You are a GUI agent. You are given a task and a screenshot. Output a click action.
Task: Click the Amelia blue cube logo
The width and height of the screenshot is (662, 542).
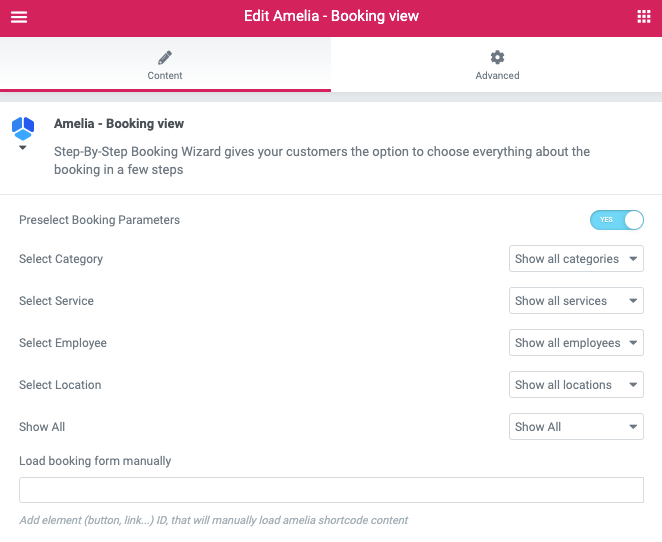tap(23, 128)
